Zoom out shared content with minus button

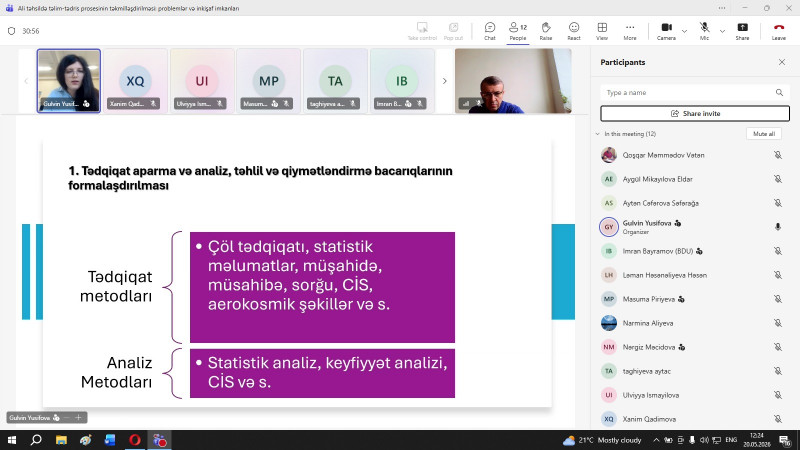point(67,417)
